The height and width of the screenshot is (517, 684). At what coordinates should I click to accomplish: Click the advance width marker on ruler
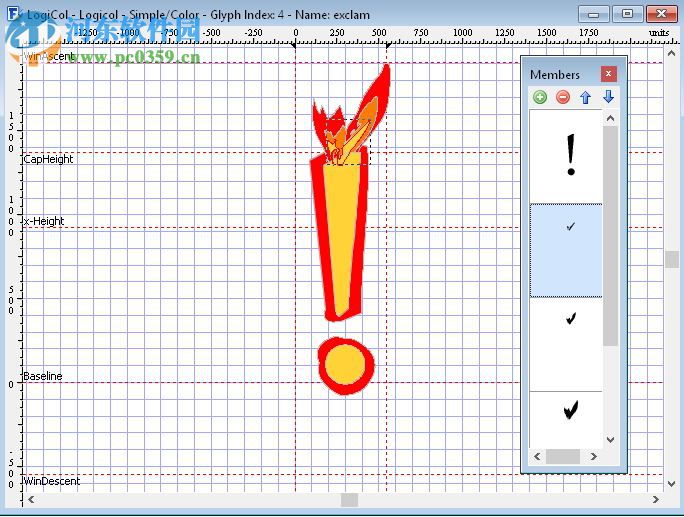click(388, 45)
